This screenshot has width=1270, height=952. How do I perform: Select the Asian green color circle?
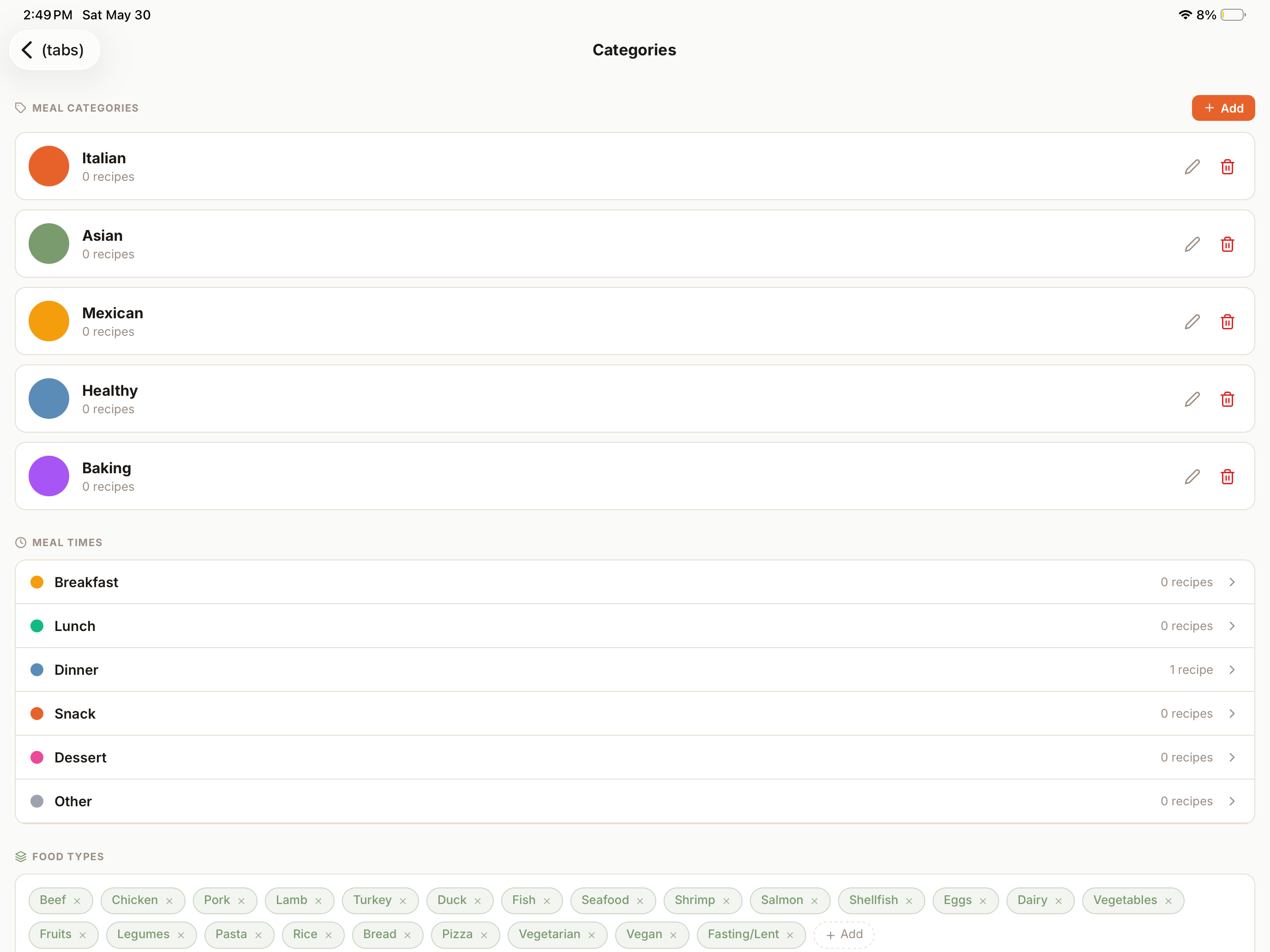pos(49,244)
